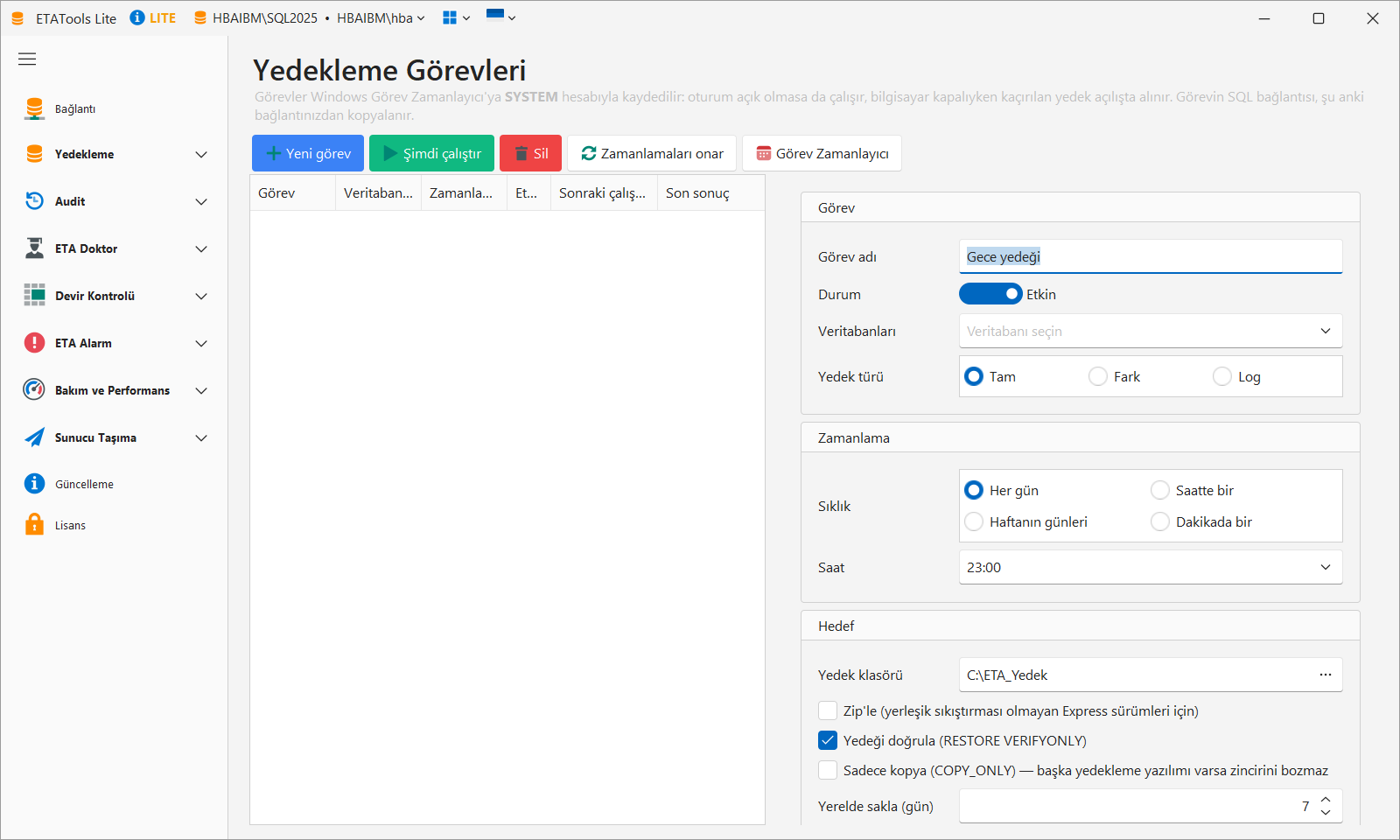Screen dimensions: 1400x840
Task: Click the ETA Alarm warning icon
Action: pyautogui.click(x=34, y=343)
